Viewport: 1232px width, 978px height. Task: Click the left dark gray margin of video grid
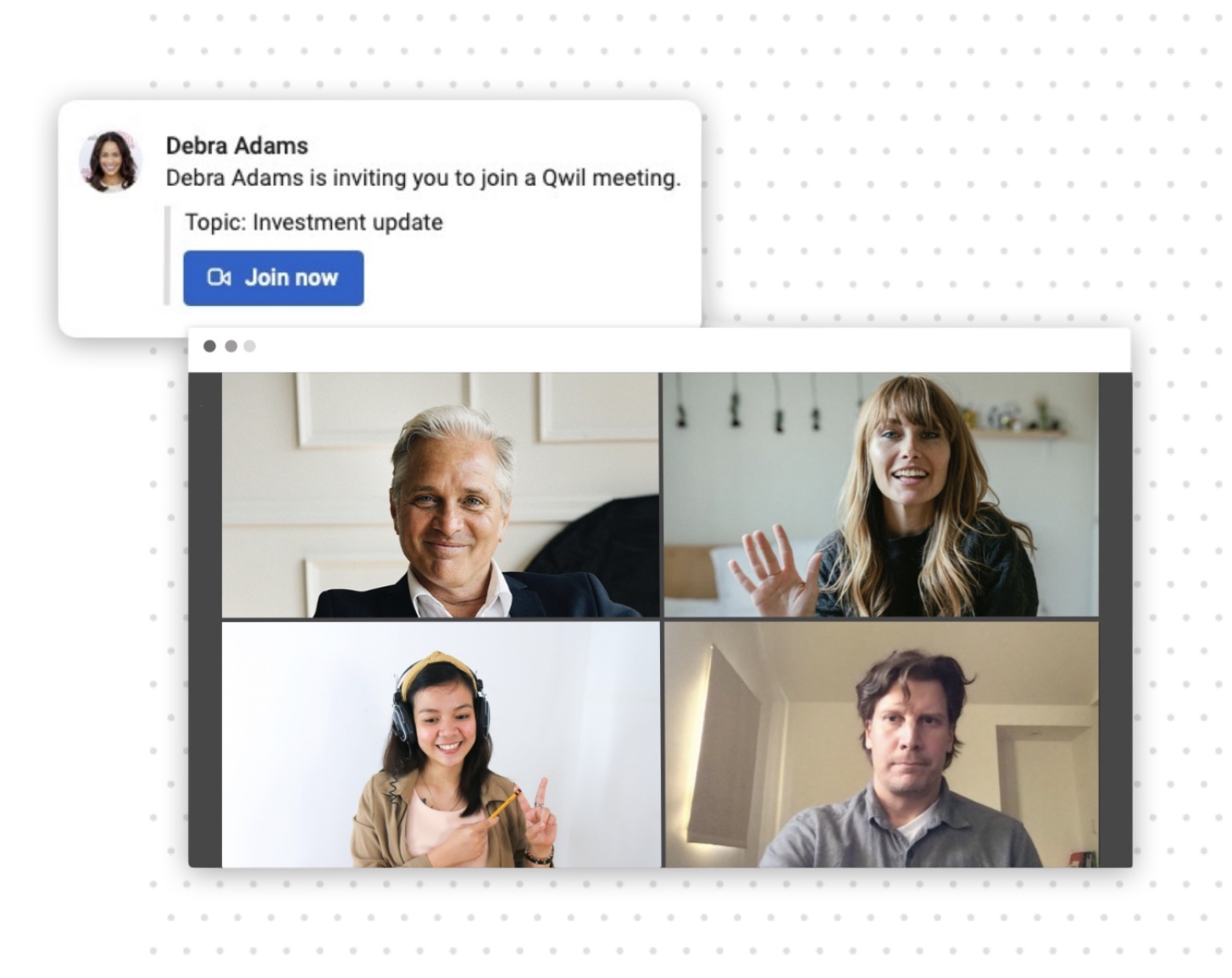tap(205, 620)
